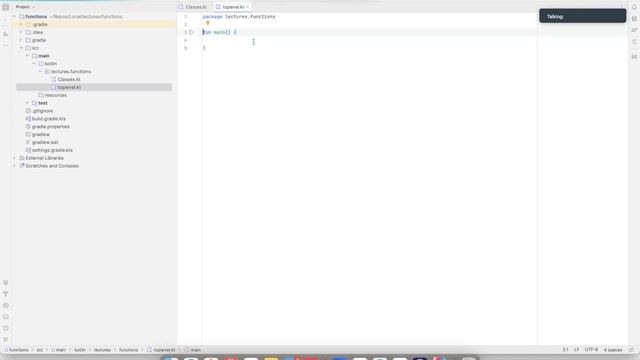Click the 'lectures' breadcrumb
The height and width of the screenshot is (360, 640).
coord(102,350)
